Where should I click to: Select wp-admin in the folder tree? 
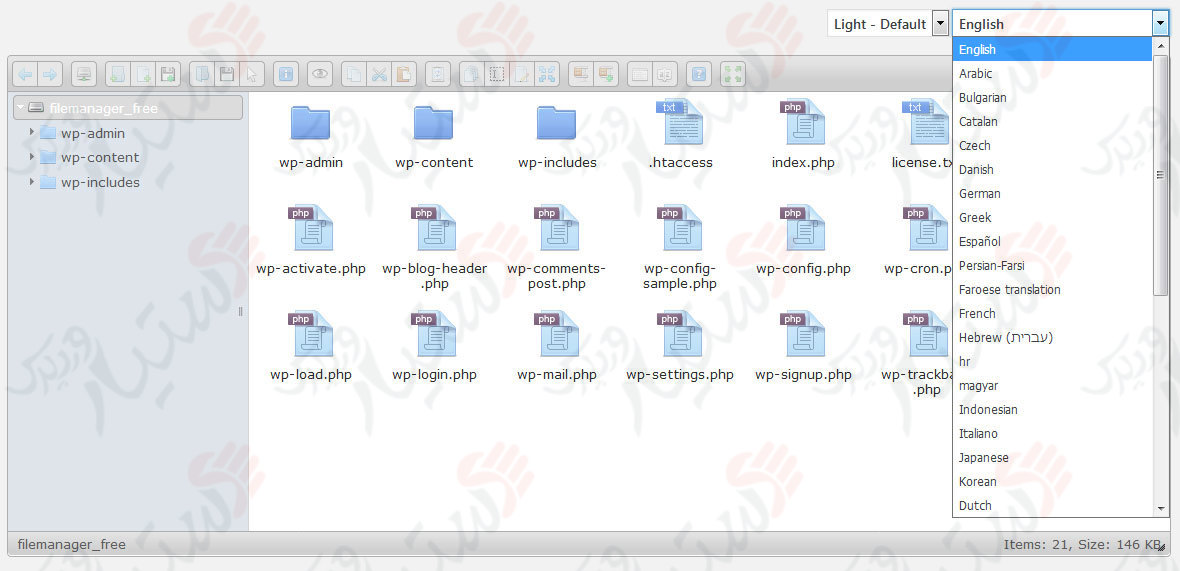[x=93, y=133]
